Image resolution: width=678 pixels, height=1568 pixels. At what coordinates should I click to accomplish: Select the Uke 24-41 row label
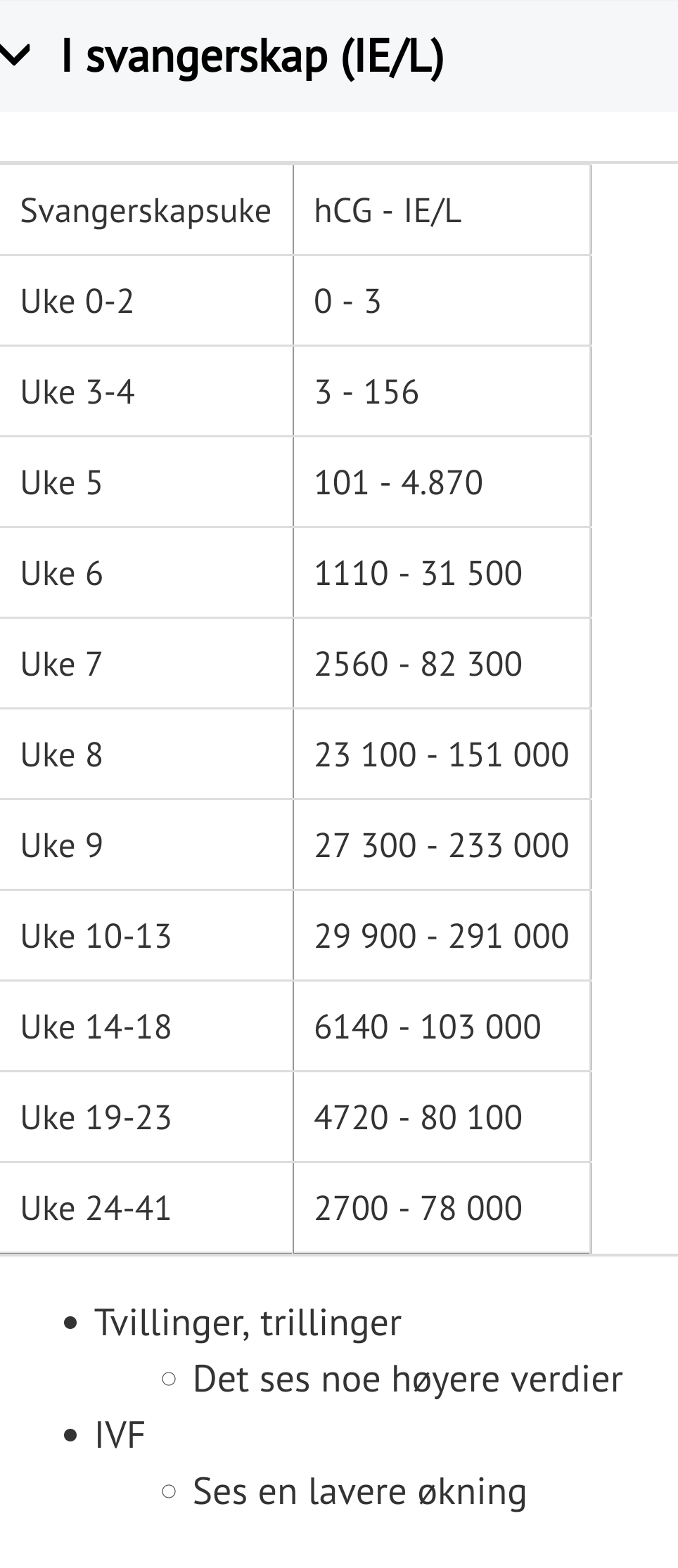coord(96,1209)
